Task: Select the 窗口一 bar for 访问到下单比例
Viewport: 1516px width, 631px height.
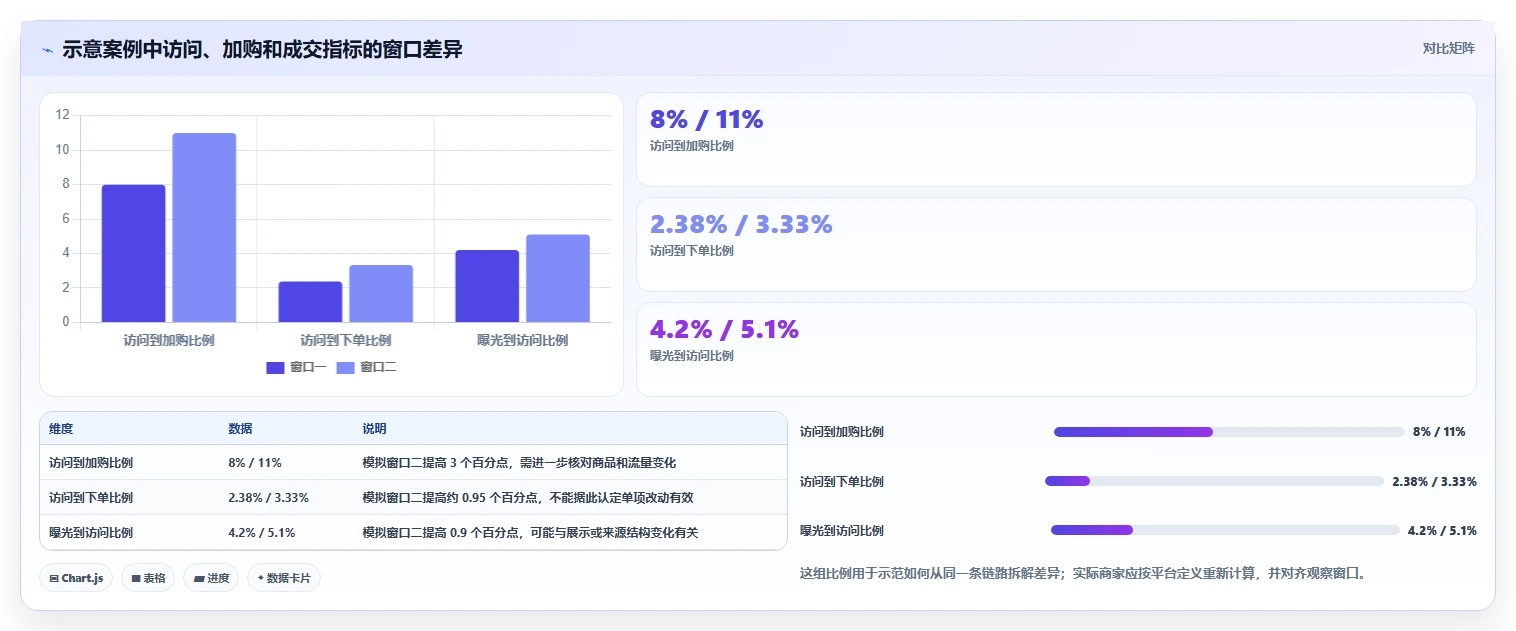Action: click(310, 302)
